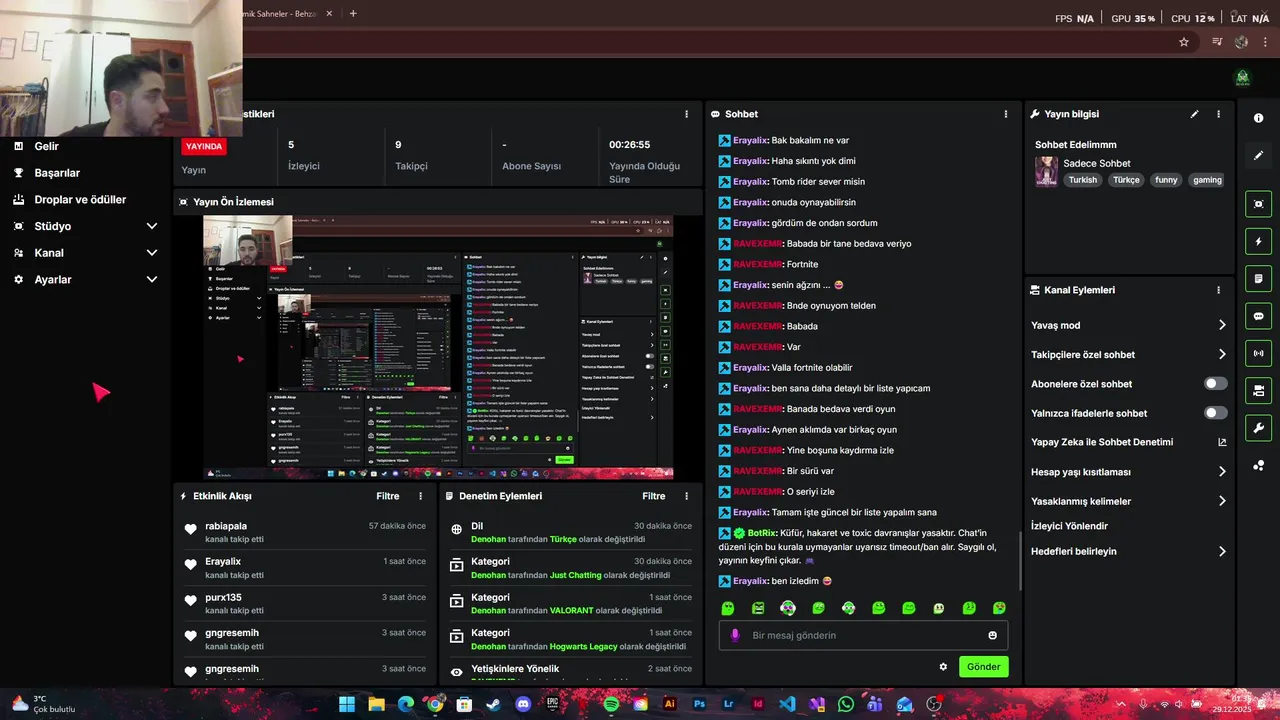1280x720 pixels.
Task: Click the green document icon in right bar
Action: click(1258, 278)
